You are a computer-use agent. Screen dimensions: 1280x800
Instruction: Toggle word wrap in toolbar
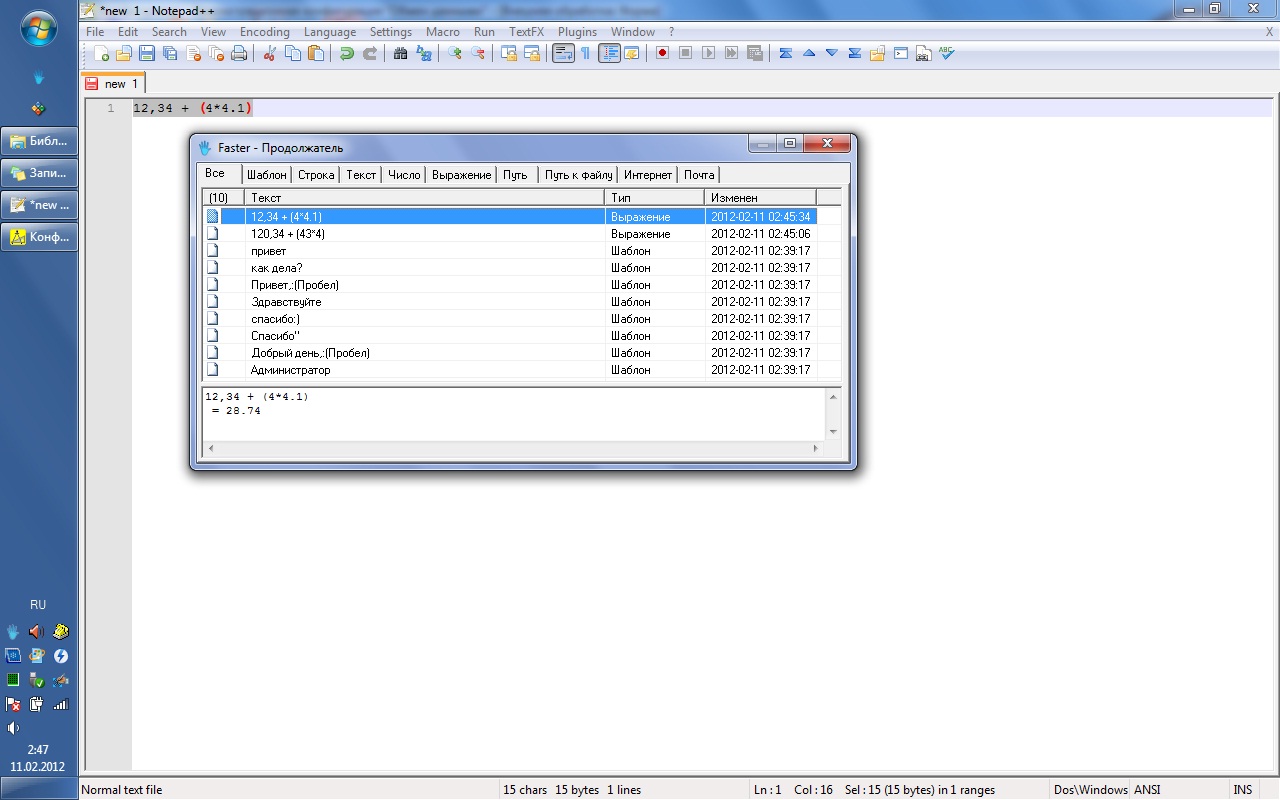pyautogui.click(x=563, y=53)
